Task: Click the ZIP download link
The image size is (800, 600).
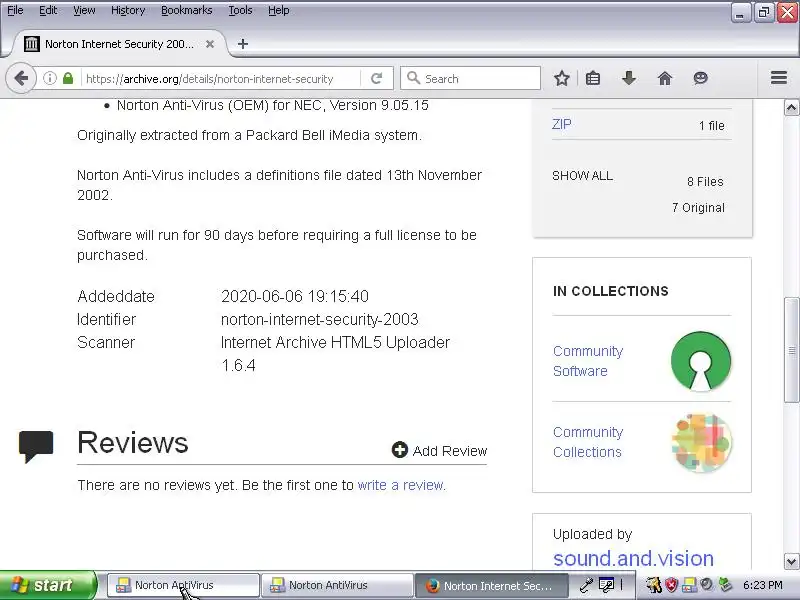Action: [561, 124]
